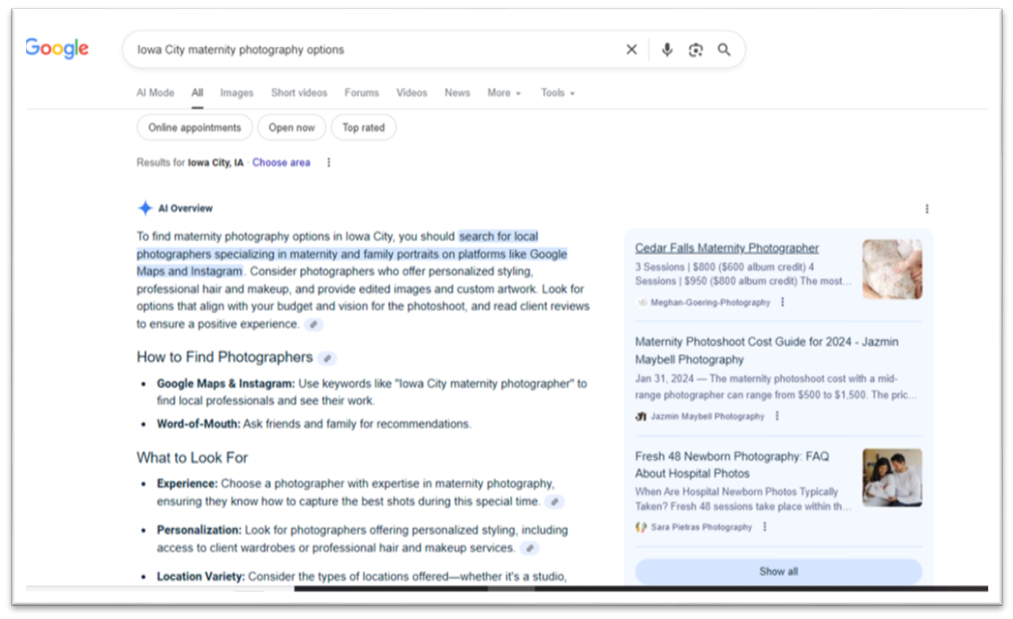Viewport: 1013px width, 619px height.
Task: Switch to the AI Mode tab
Action: 155,93
